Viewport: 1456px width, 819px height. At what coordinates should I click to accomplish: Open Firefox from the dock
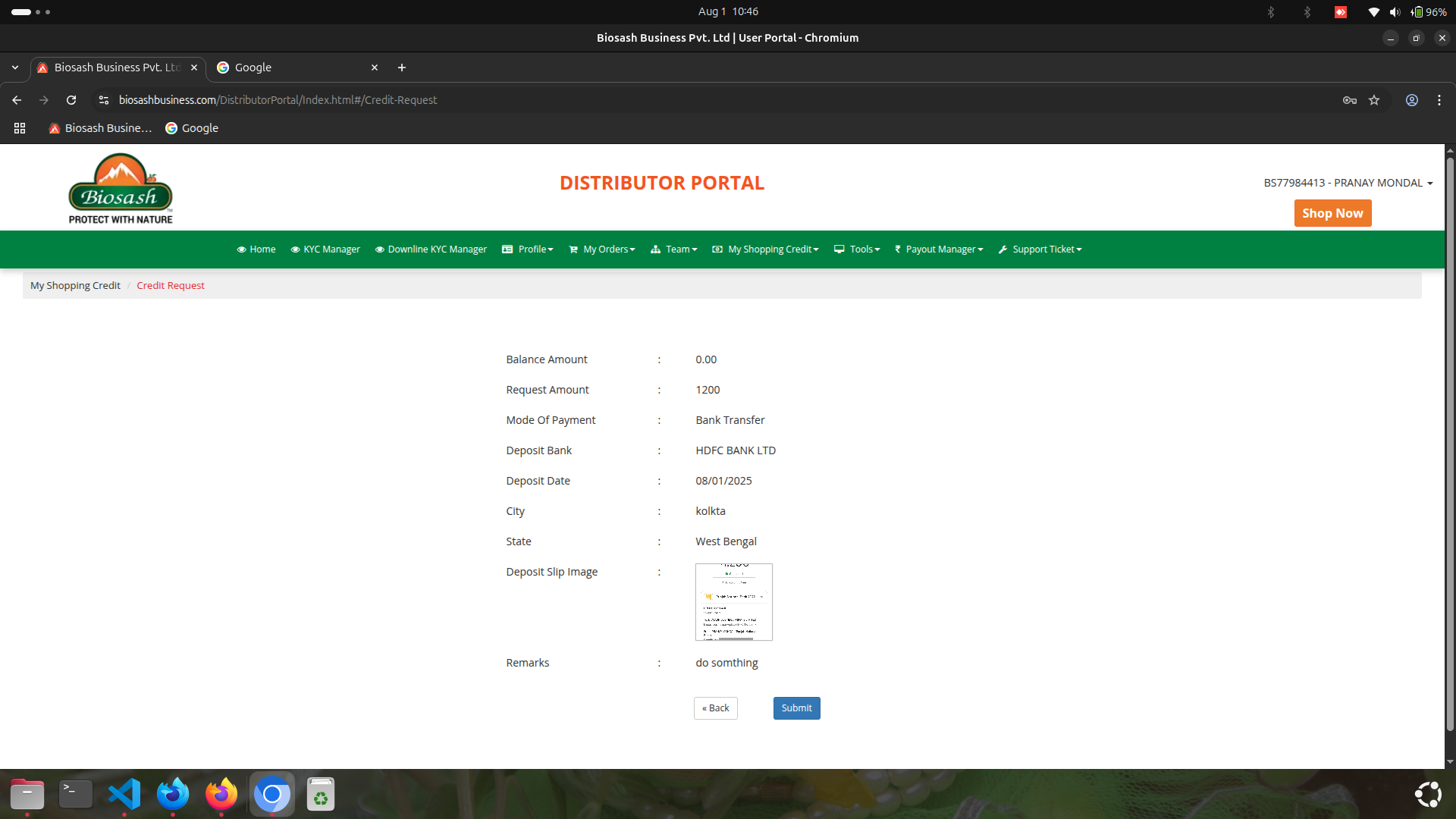click(x=221, y=794)
